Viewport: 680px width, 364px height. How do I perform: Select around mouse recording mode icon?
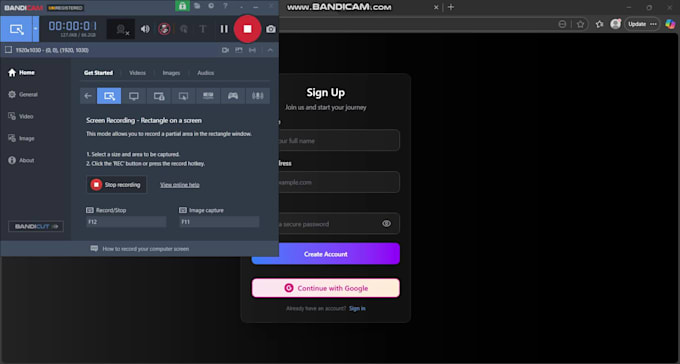(x=183, y=96)
